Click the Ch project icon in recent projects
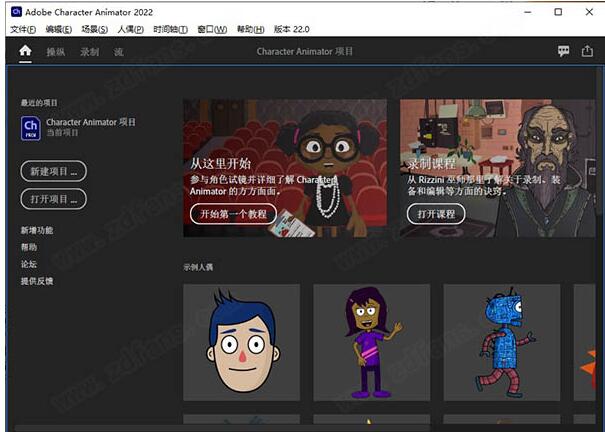605x432 pixels. (x=30, y=128)
